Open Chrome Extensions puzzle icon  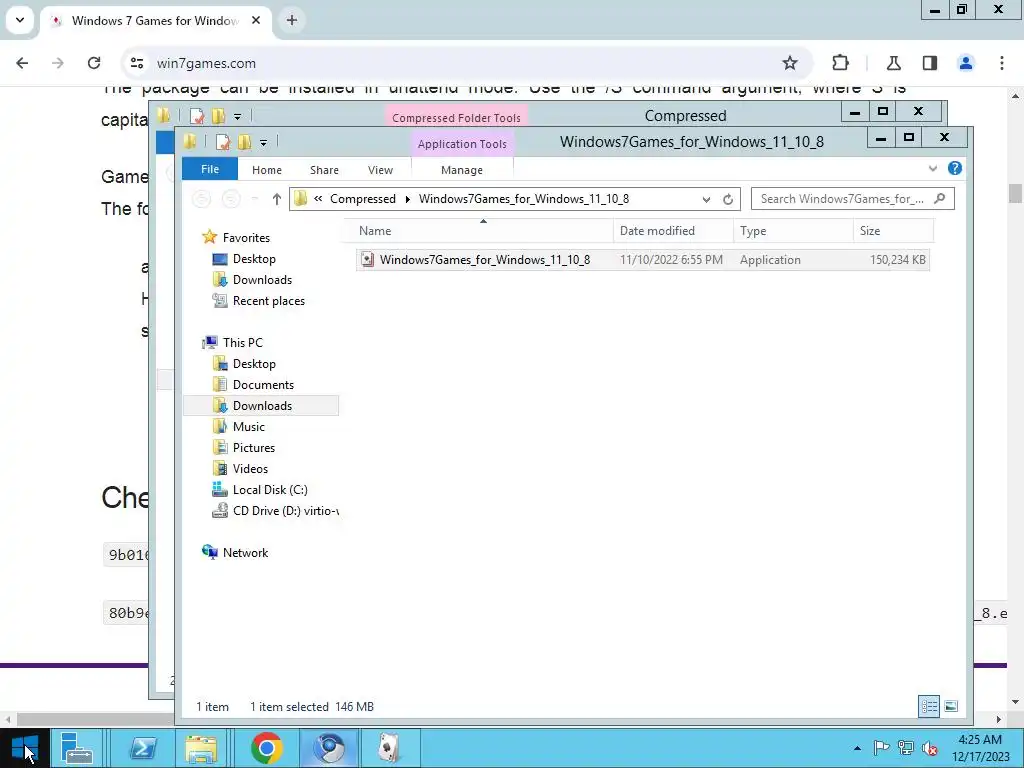[840, 63]
